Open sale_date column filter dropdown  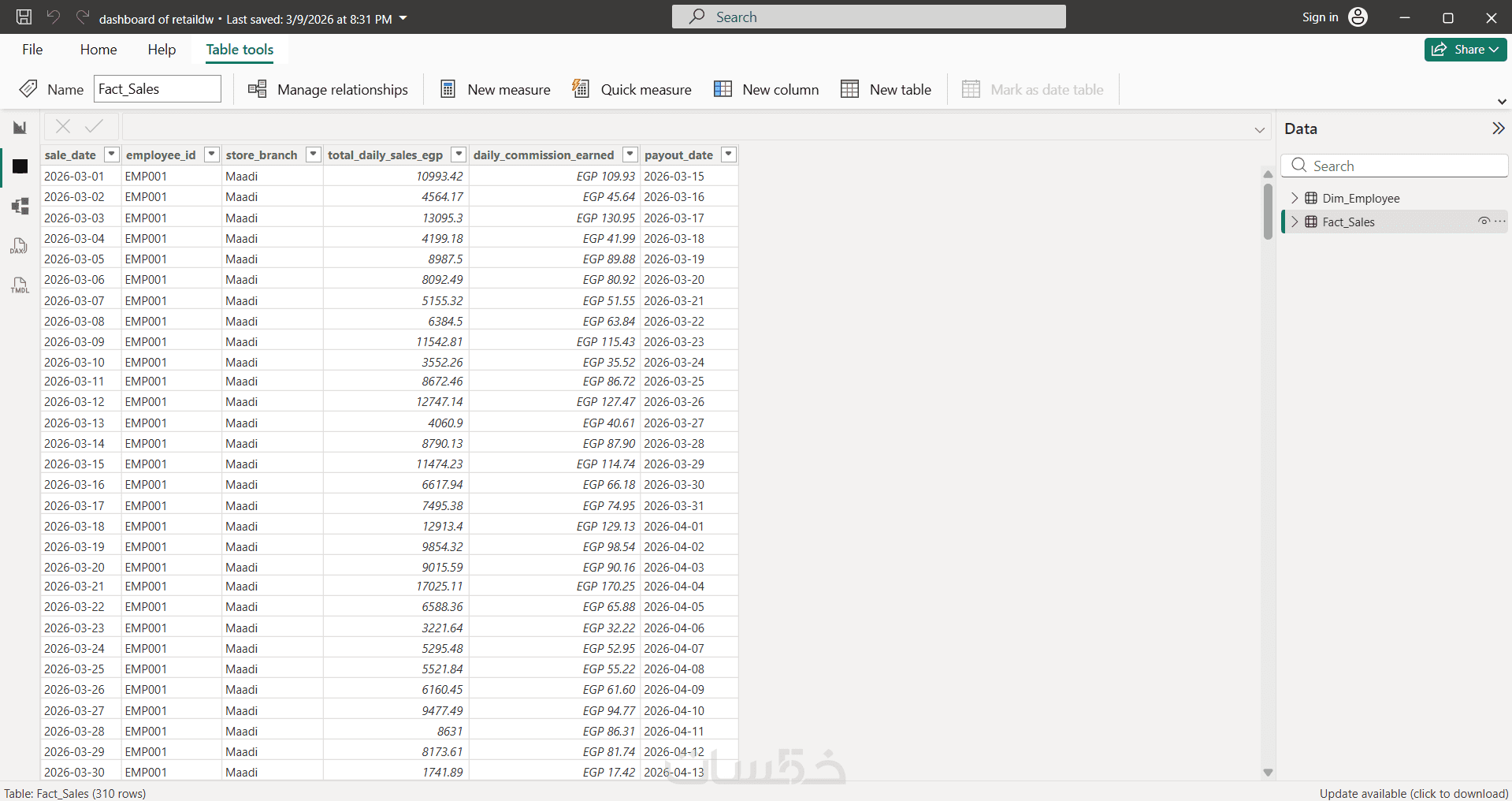(111, 155)
